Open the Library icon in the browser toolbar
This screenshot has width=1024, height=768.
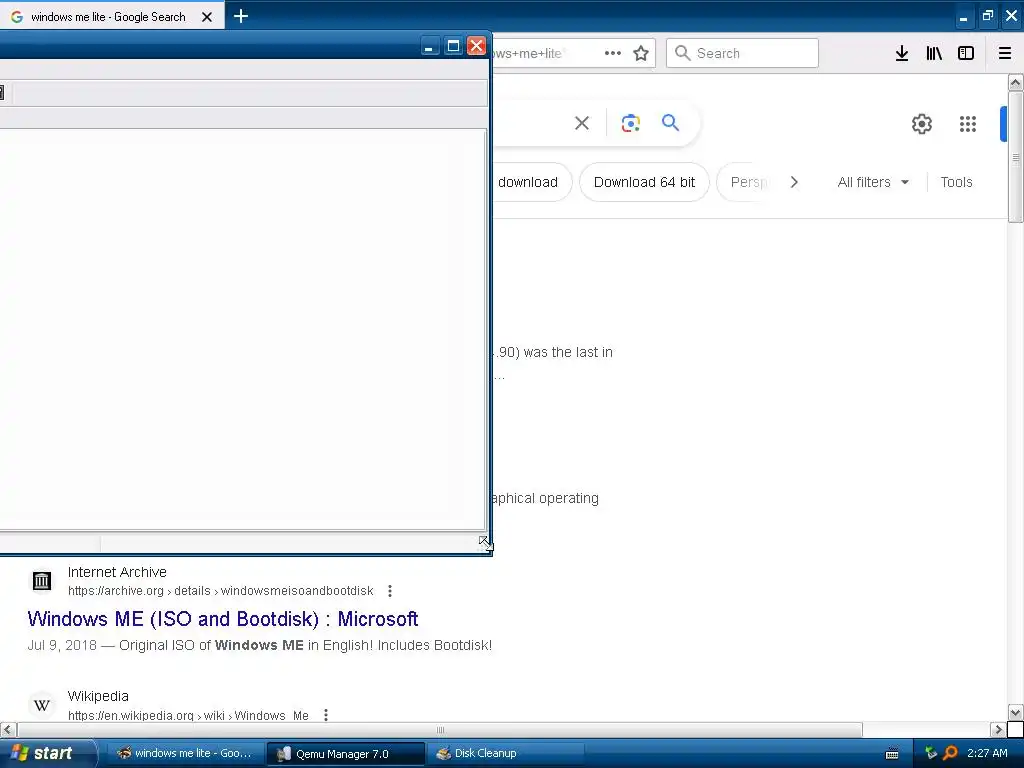934,53
